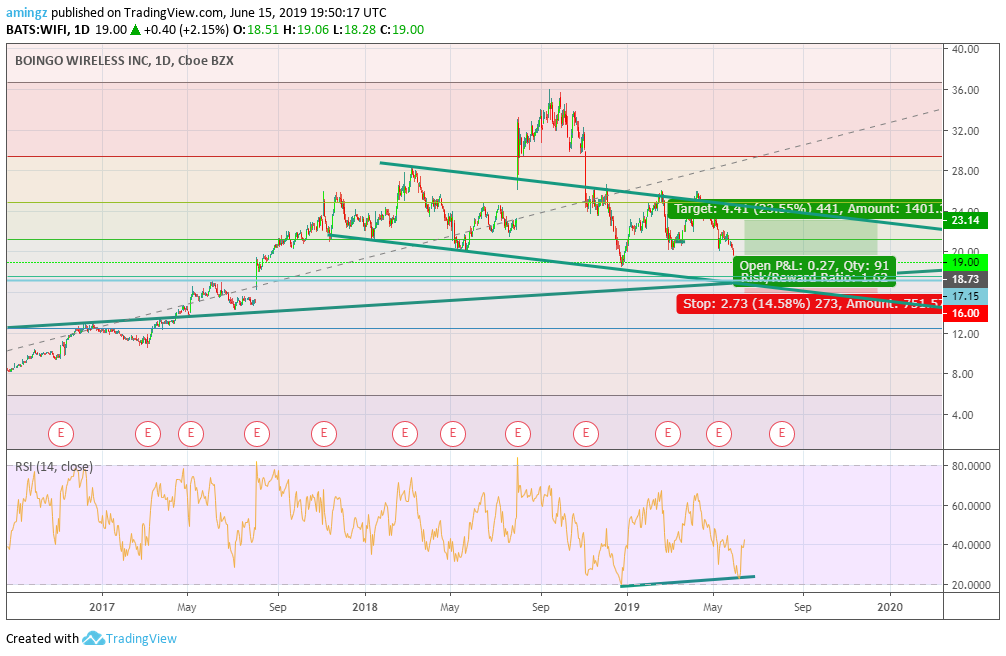Click the 2019 label on the time axis

627,607
